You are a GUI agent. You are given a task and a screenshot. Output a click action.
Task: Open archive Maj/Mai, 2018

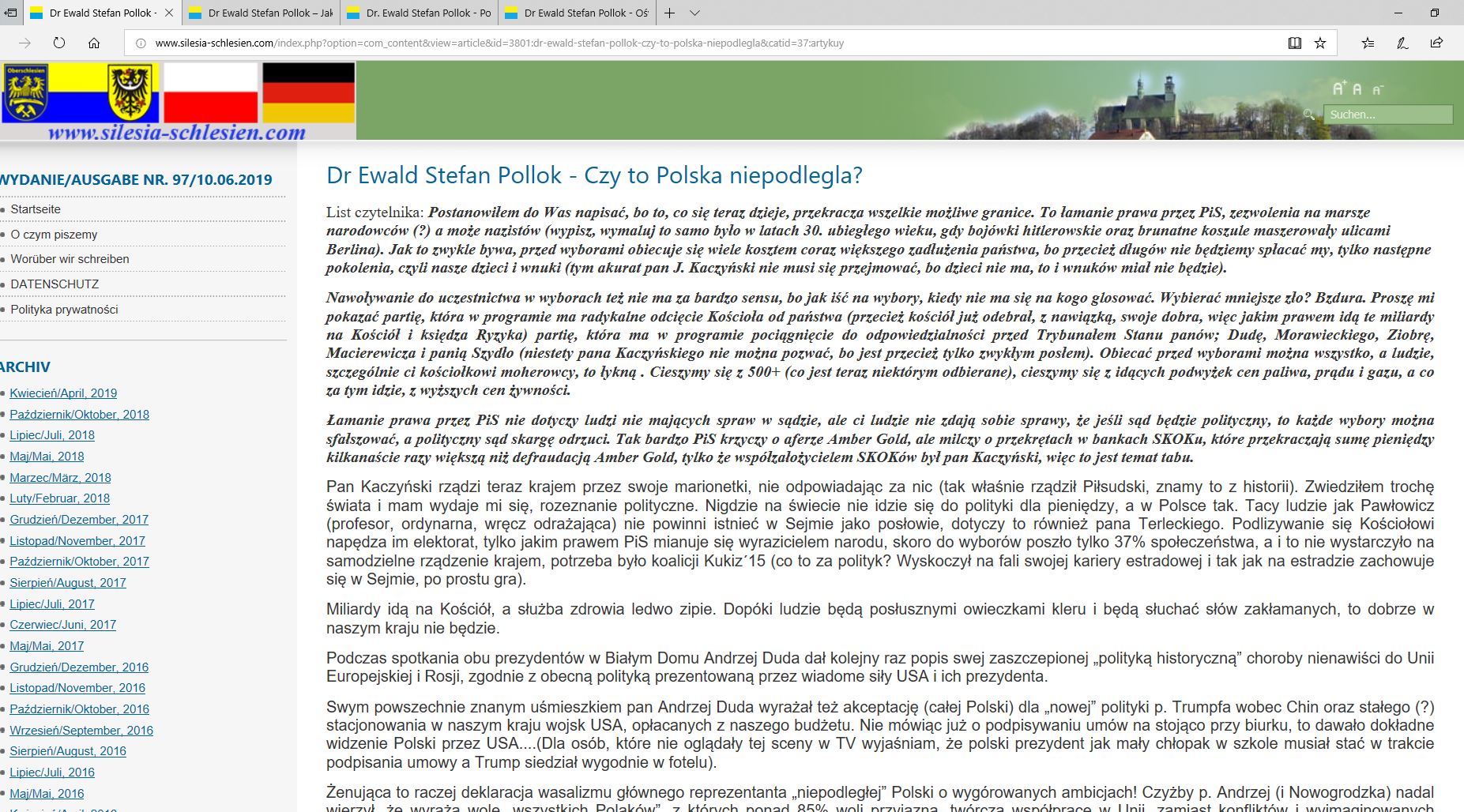coord(47,457)
